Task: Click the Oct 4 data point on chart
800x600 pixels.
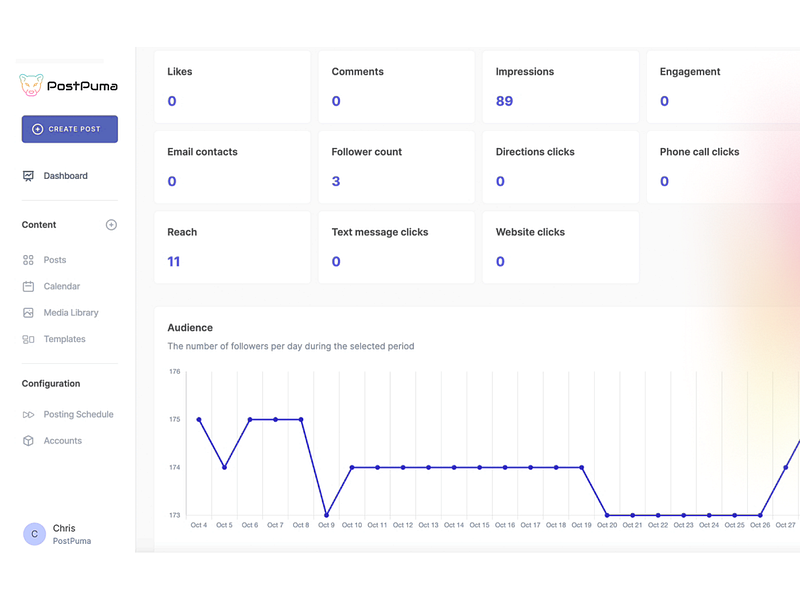Action: tap(199, 420)
